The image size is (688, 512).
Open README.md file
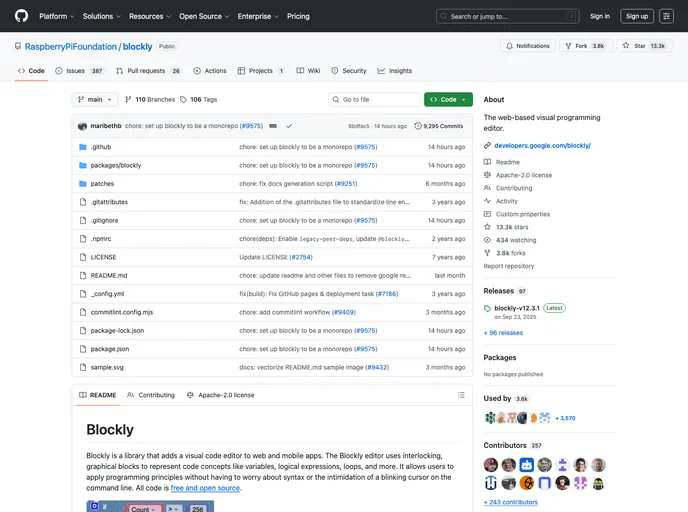[x=109, y=276]
